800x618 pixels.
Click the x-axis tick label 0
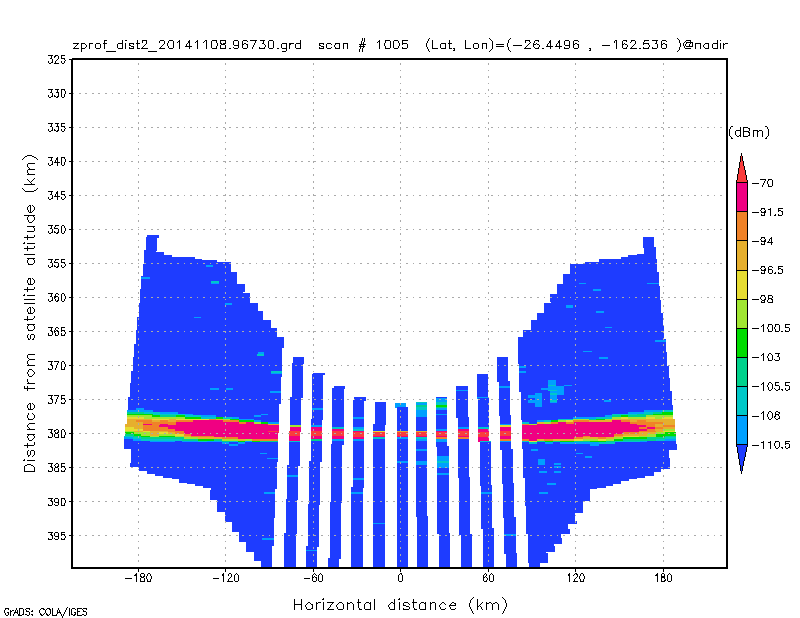[x=401, y=578]
